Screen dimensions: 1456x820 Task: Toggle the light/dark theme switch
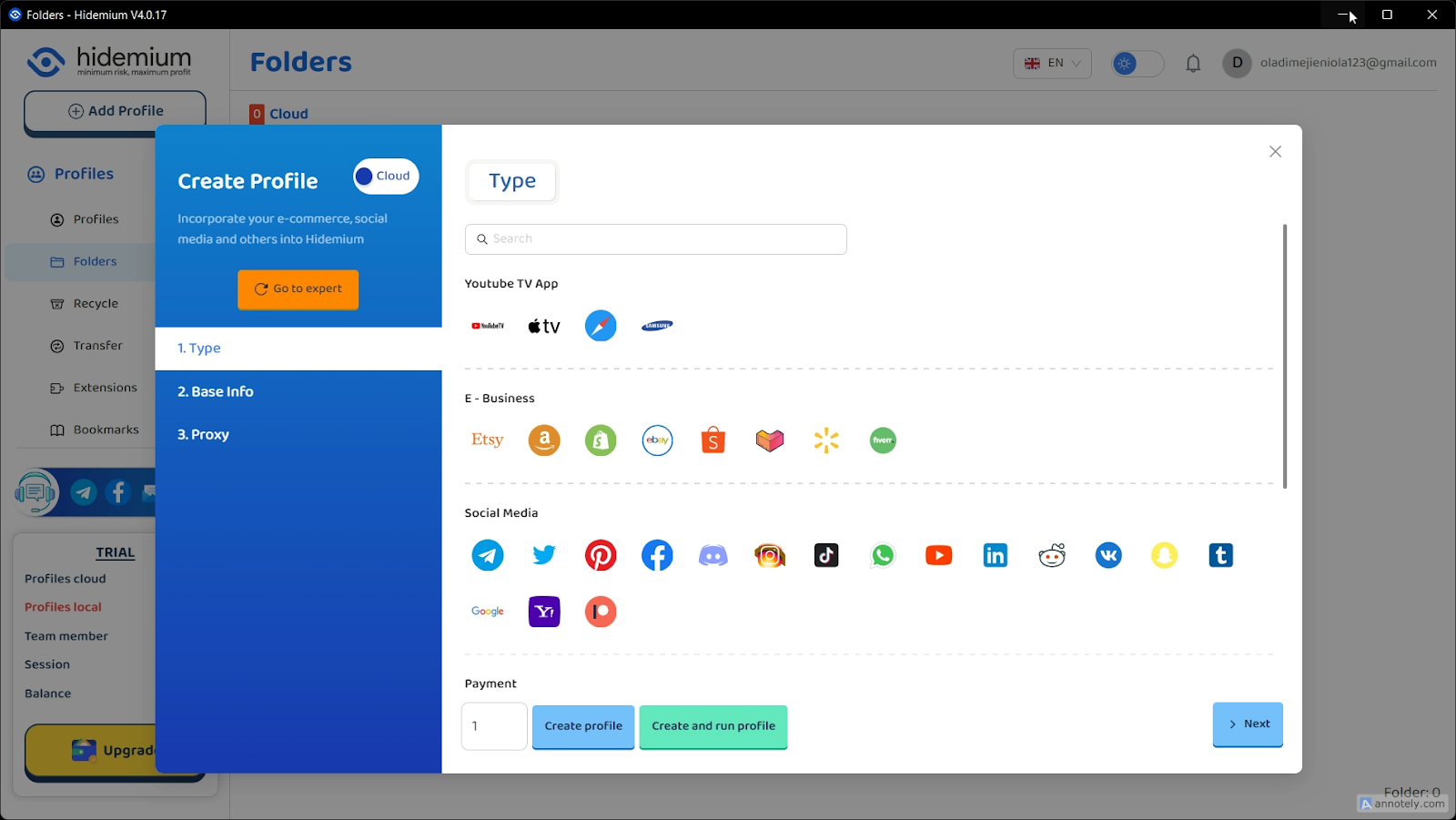[1137, 64]
